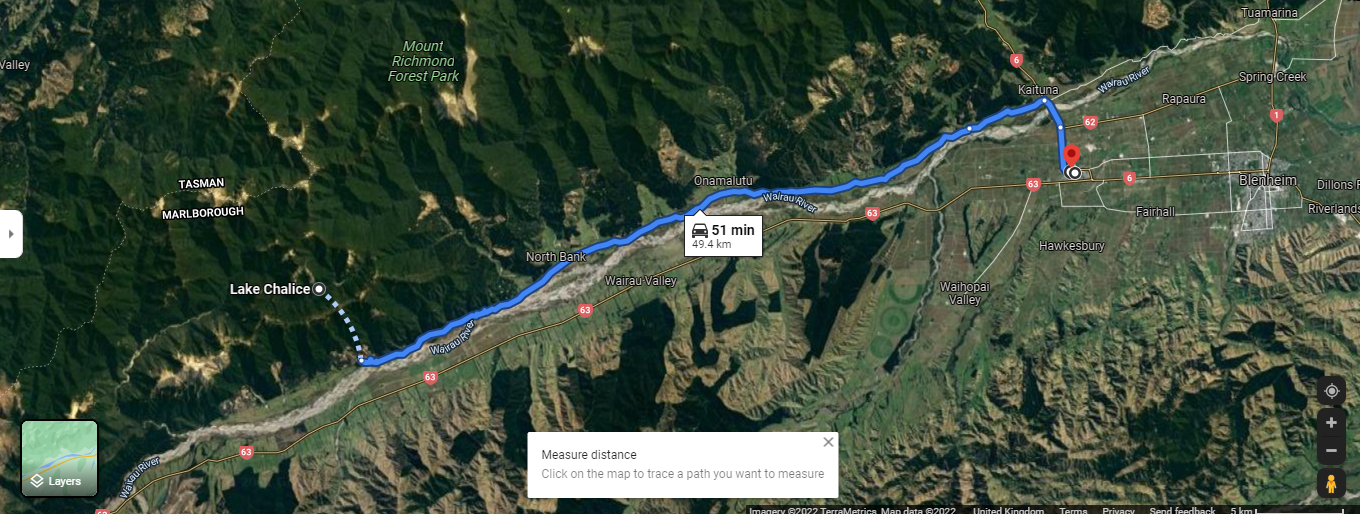Image resolution: width=1360 pixels, height=514 pixels.
Task: Zoom in with the plus button
Action: [1331, 422]
